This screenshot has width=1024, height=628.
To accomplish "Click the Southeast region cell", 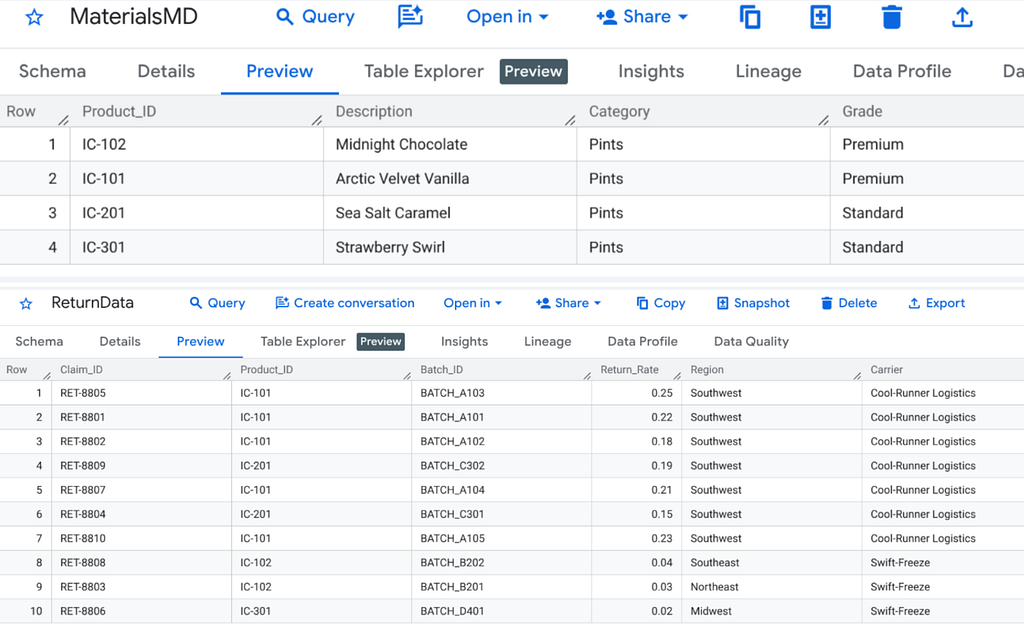I will (x=772, y=563).
